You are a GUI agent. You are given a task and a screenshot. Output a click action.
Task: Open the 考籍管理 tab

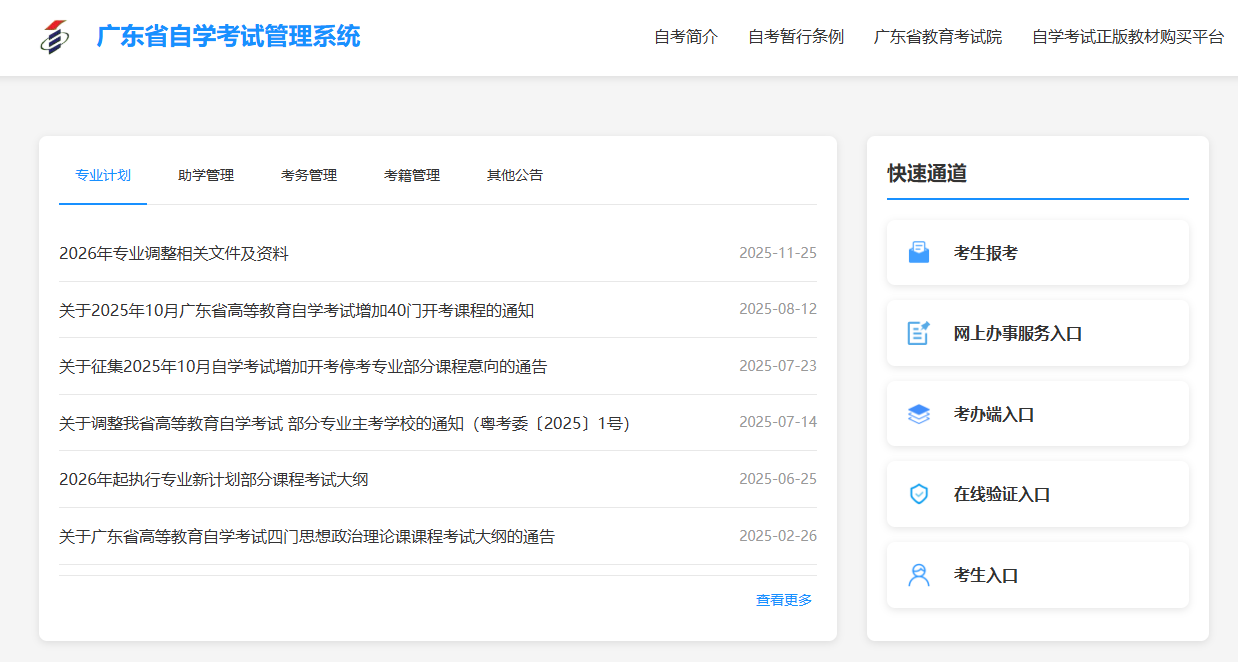412,175
